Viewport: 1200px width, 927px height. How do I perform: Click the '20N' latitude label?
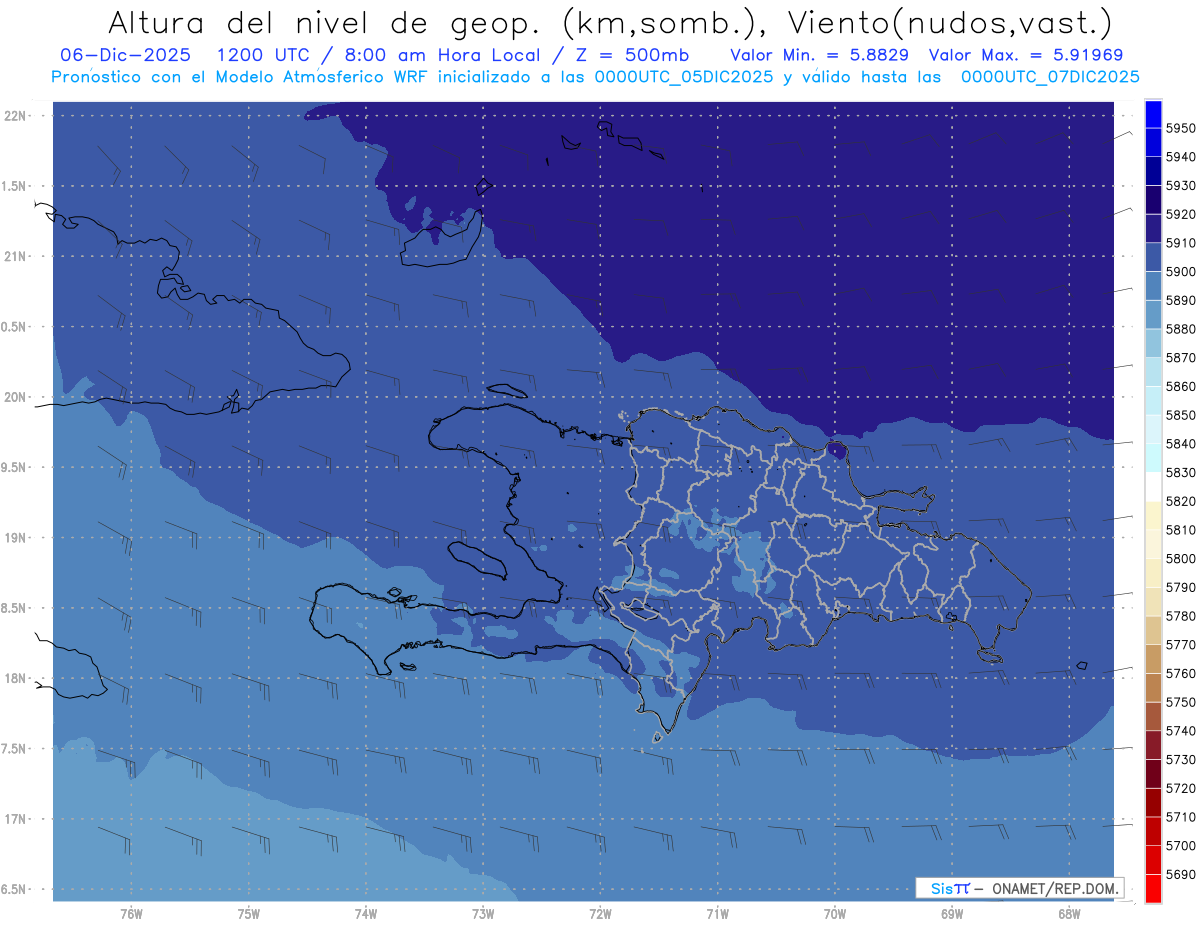click(16, 397)
